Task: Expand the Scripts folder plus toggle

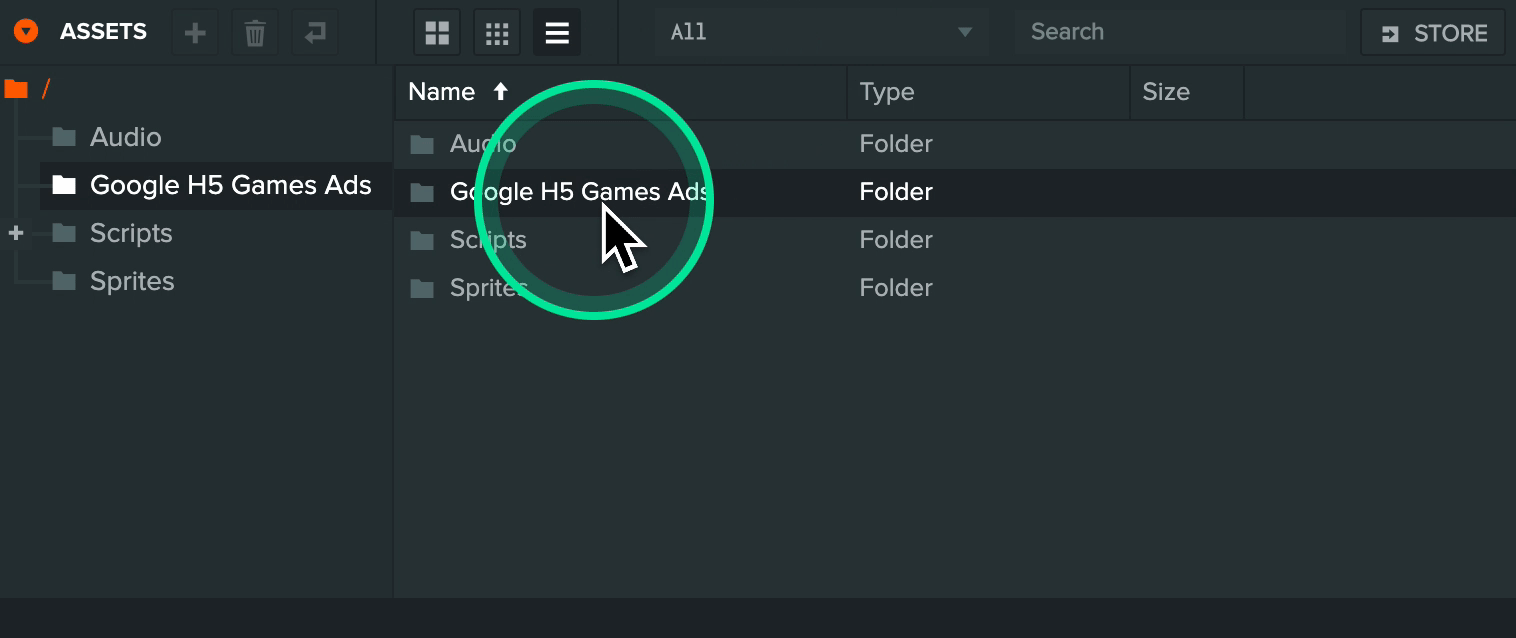Action: click(x=16, y=233)
